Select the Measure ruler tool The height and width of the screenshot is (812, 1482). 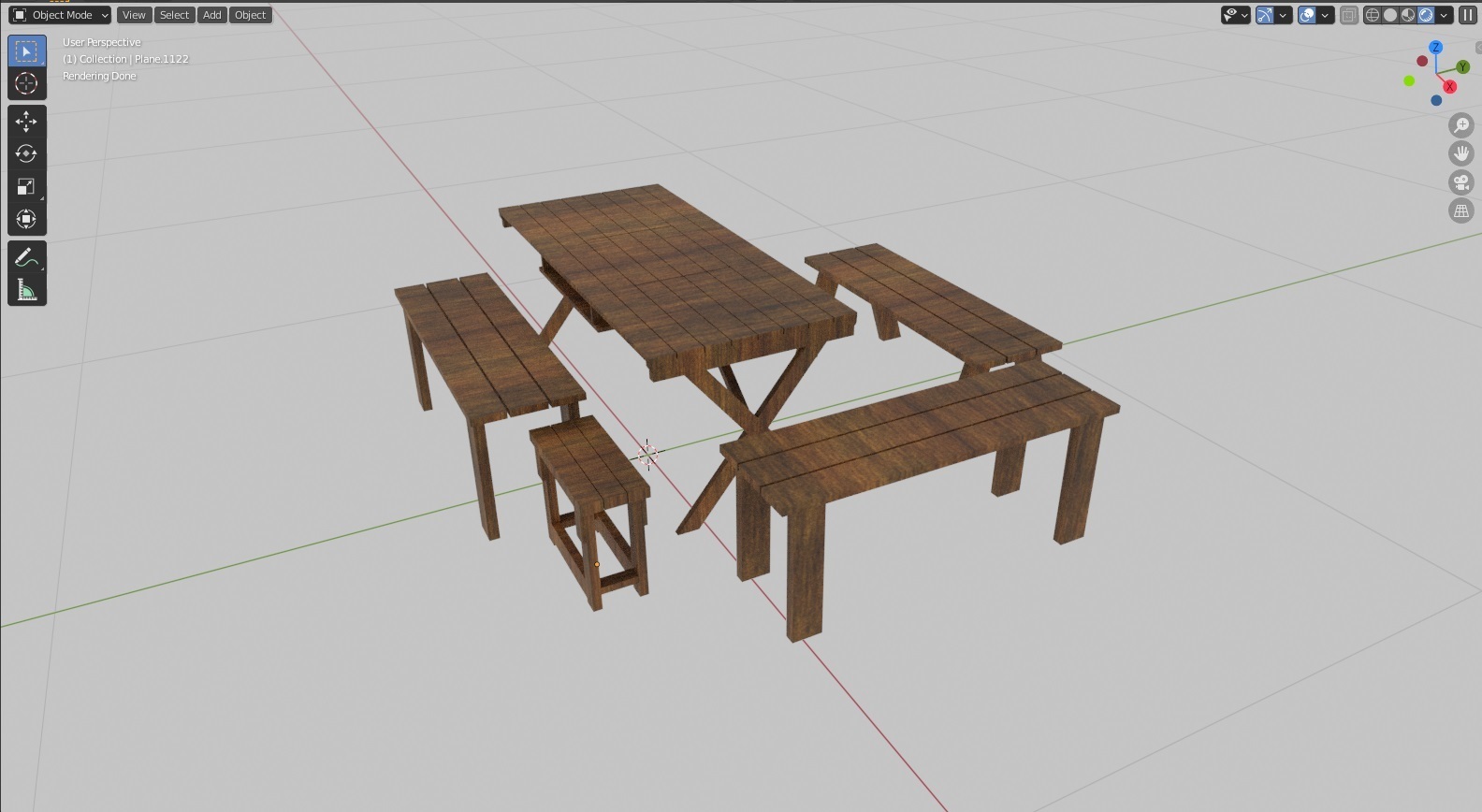tap(26, 291)
